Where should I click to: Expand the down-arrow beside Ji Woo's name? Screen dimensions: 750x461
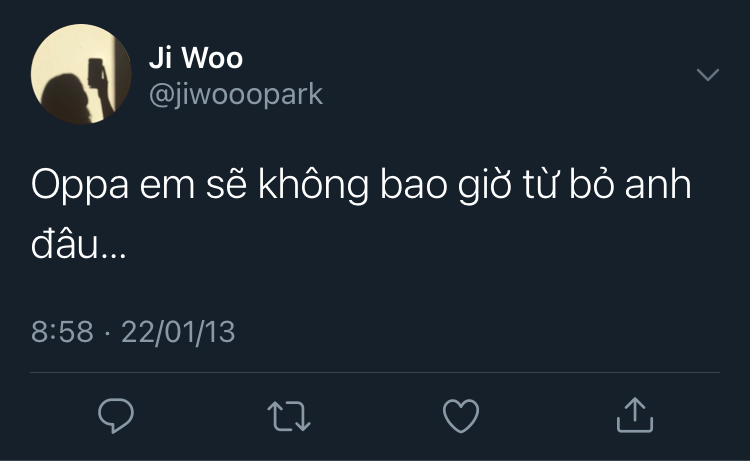pyautogui.click(x=708, y=75)
